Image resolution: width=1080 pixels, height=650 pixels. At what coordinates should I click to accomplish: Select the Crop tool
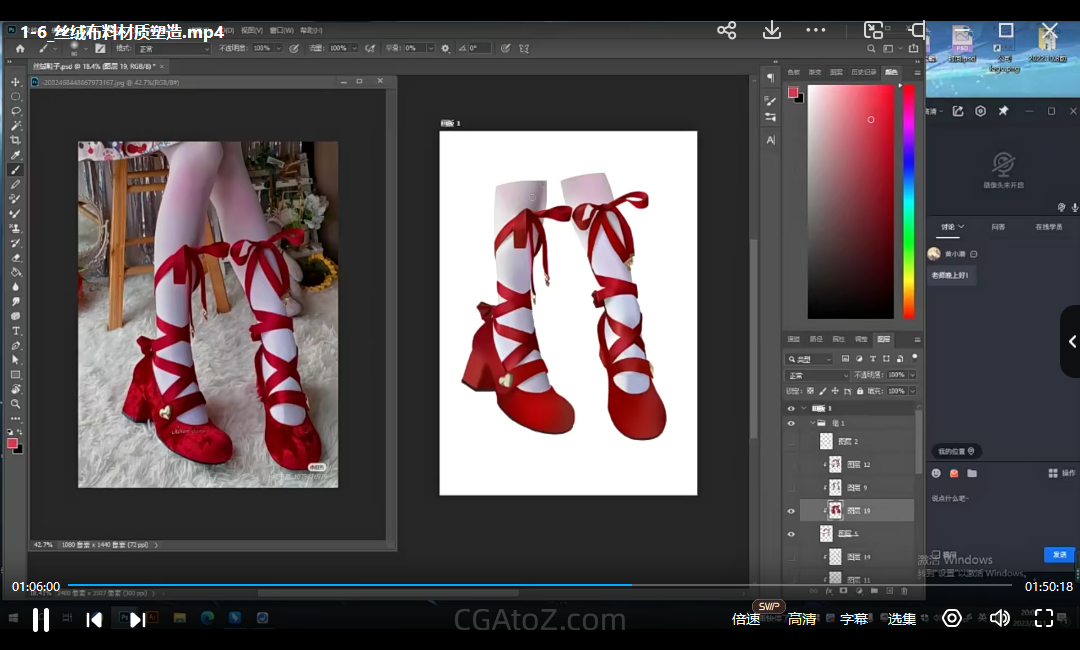(x=15, y=141)
